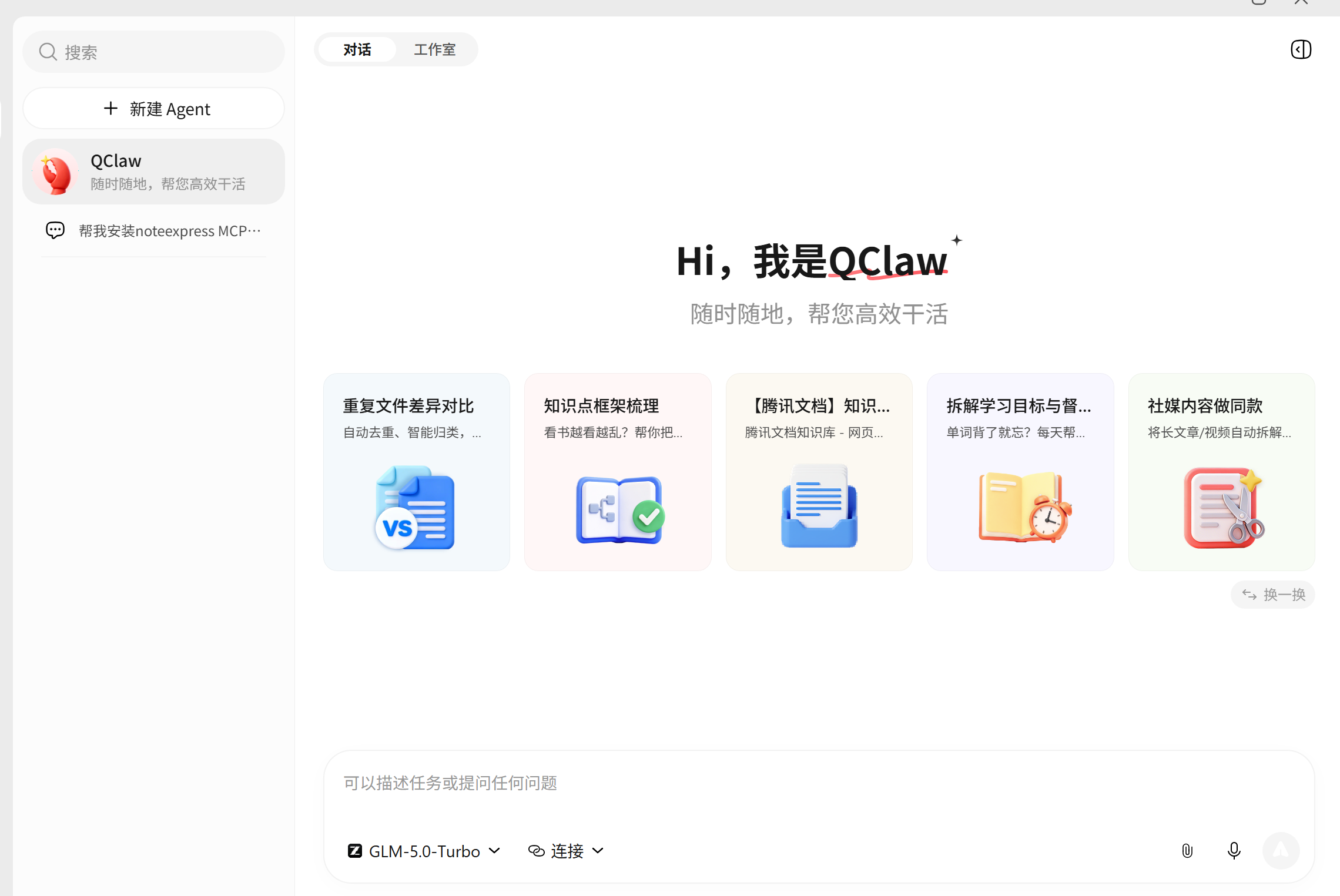Open the 知识点框架梳理 card

[x=618, y=472]
